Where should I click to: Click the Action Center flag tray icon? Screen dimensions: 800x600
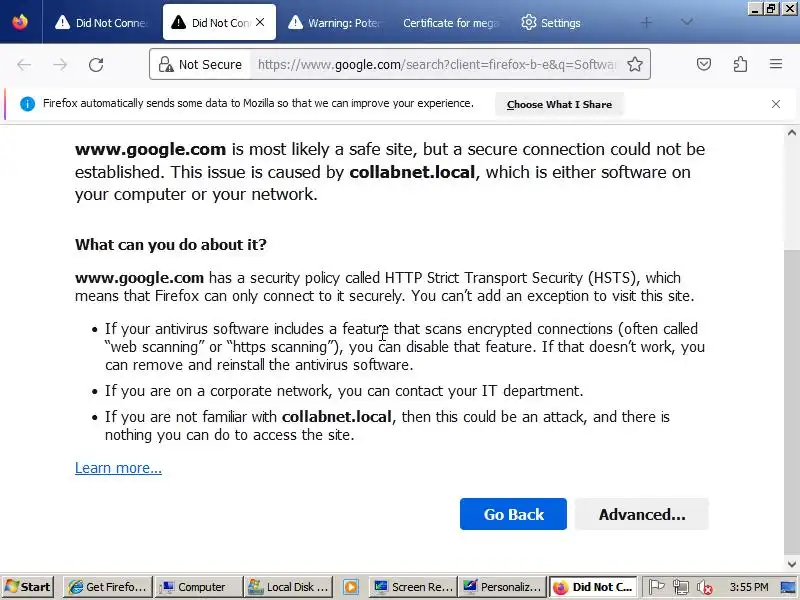(x=657, y=587)
